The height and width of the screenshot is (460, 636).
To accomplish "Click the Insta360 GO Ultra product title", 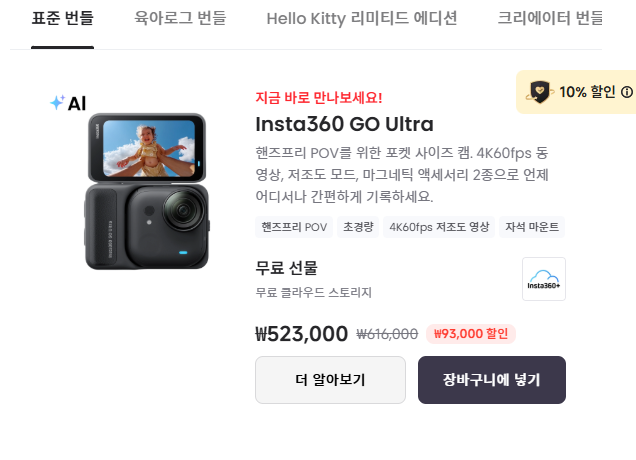I will coord(344,124).
